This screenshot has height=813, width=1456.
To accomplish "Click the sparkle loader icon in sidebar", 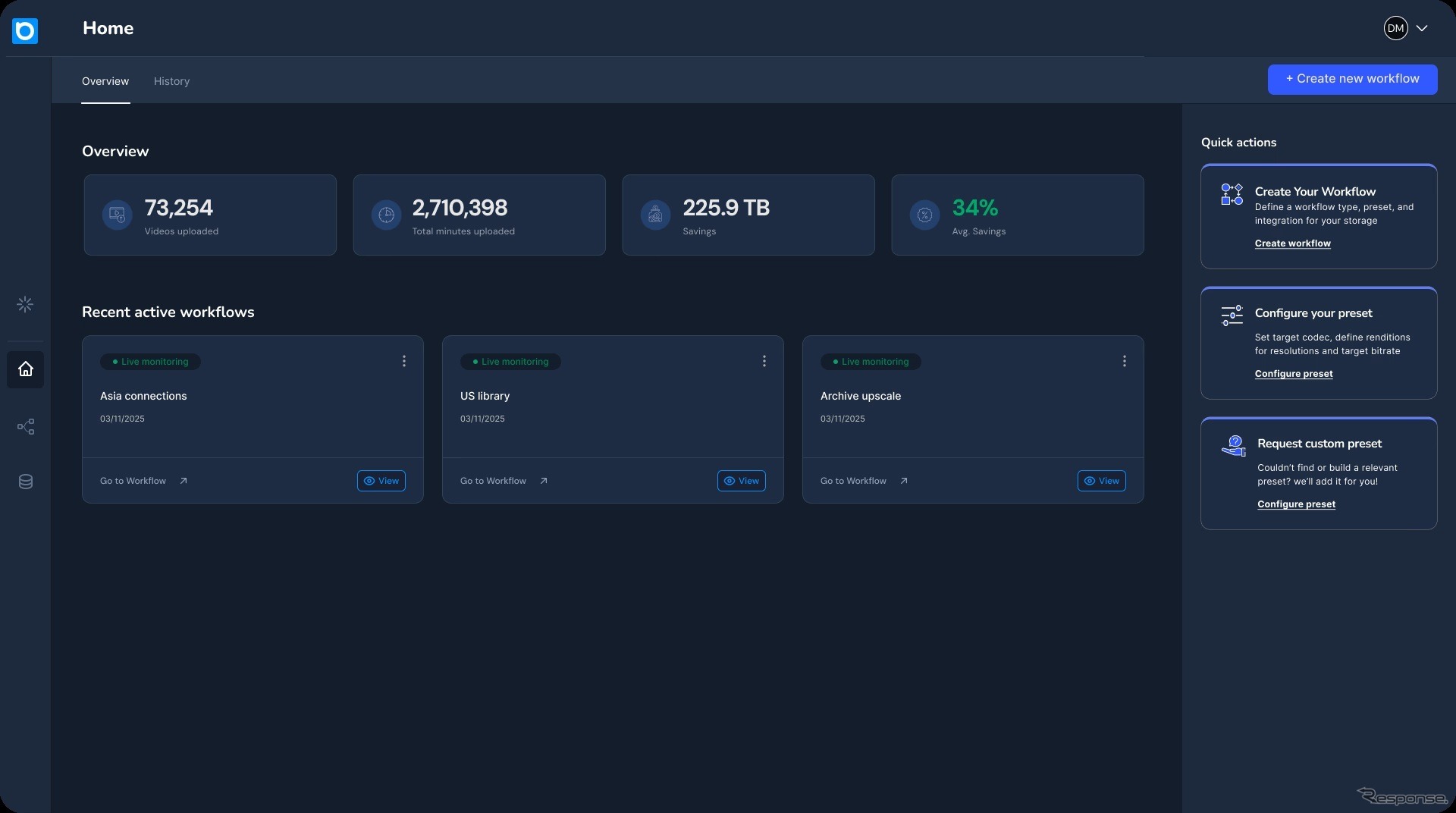I will tap(25, 305).
